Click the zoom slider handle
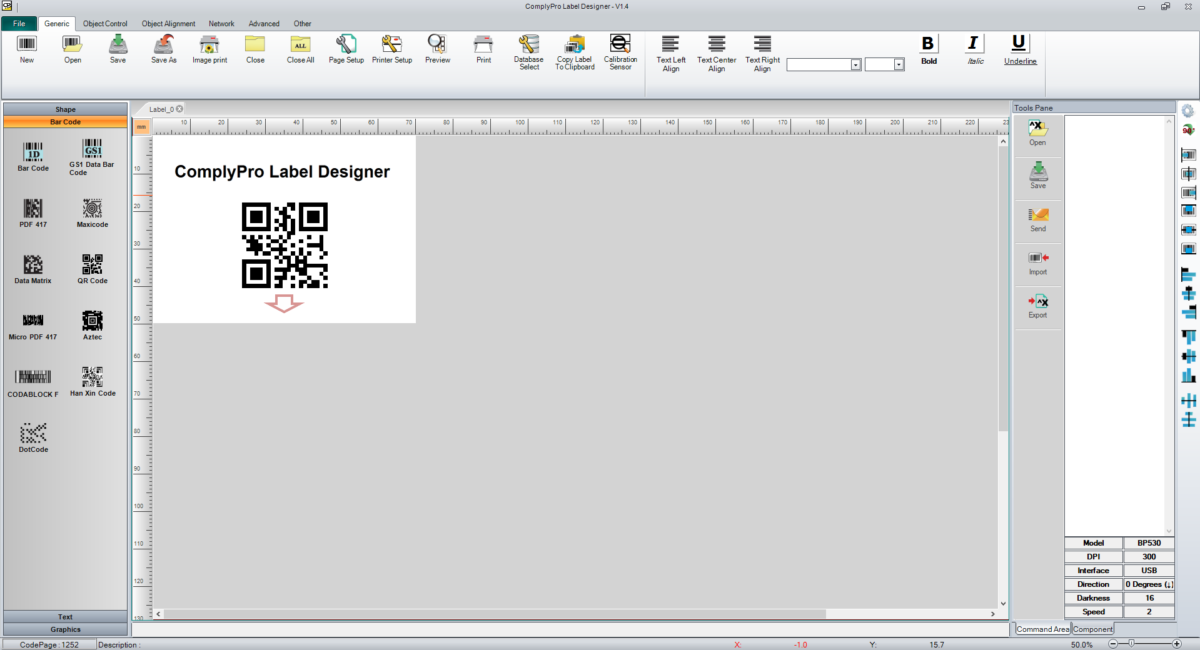The image size is (1200, 650). [x=1131, y=645]
